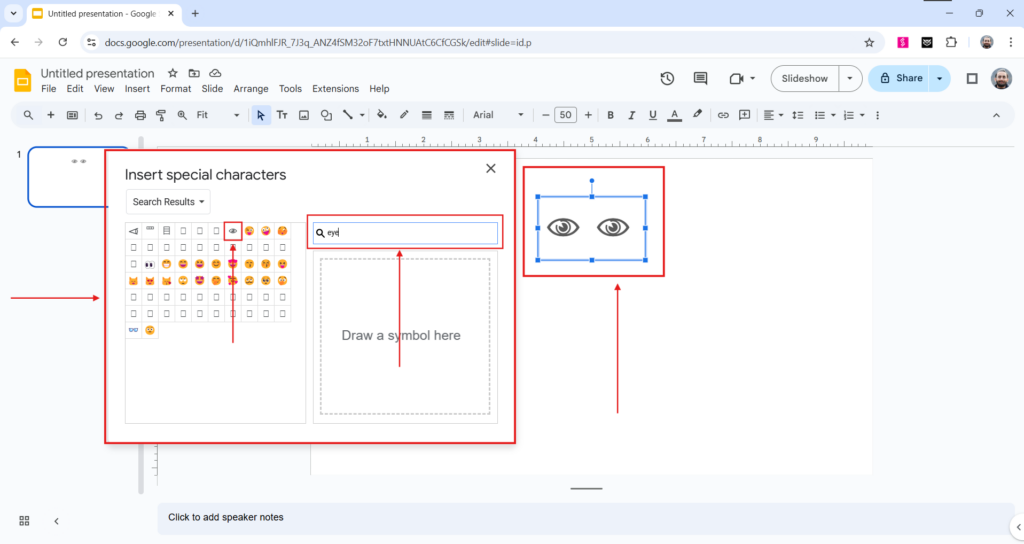
Task: Click the Insert link icon
Action: click(723, 115)
